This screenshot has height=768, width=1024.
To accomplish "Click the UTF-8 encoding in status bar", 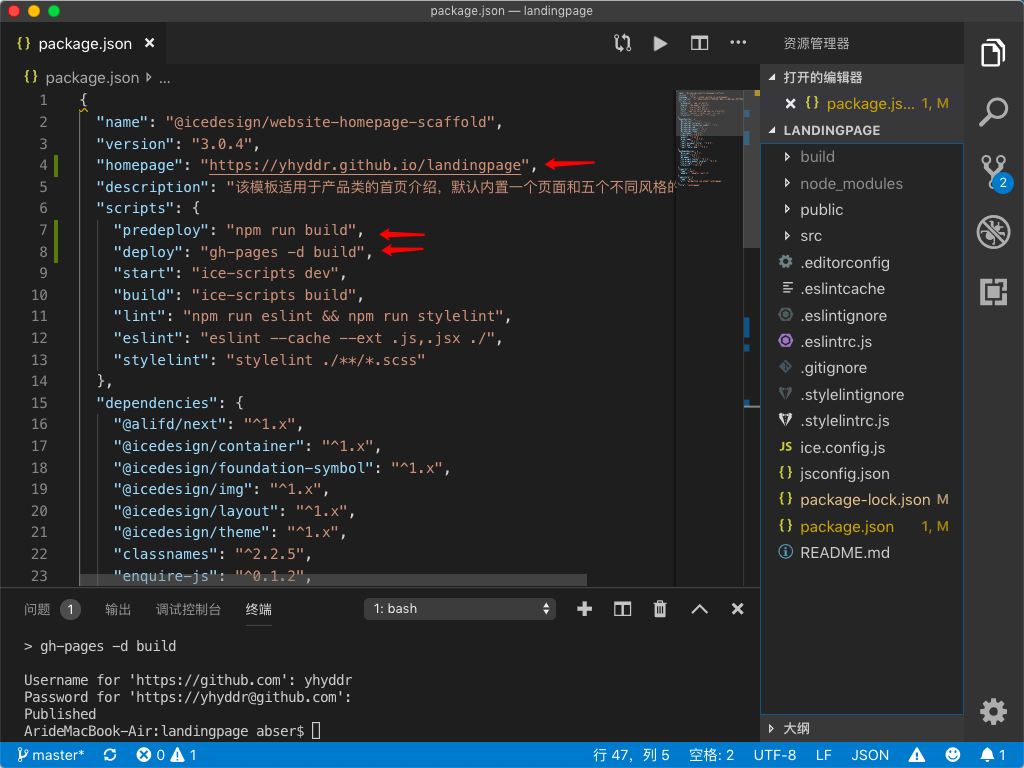I will tap(775, 756).
